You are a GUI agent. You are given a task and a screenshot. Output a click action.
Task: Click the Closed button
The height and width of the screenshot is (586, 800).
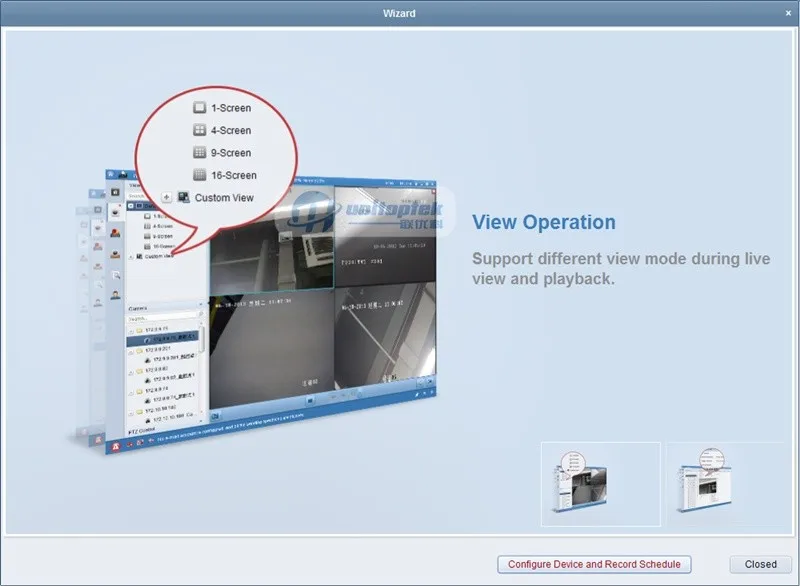tap(760, 564)
